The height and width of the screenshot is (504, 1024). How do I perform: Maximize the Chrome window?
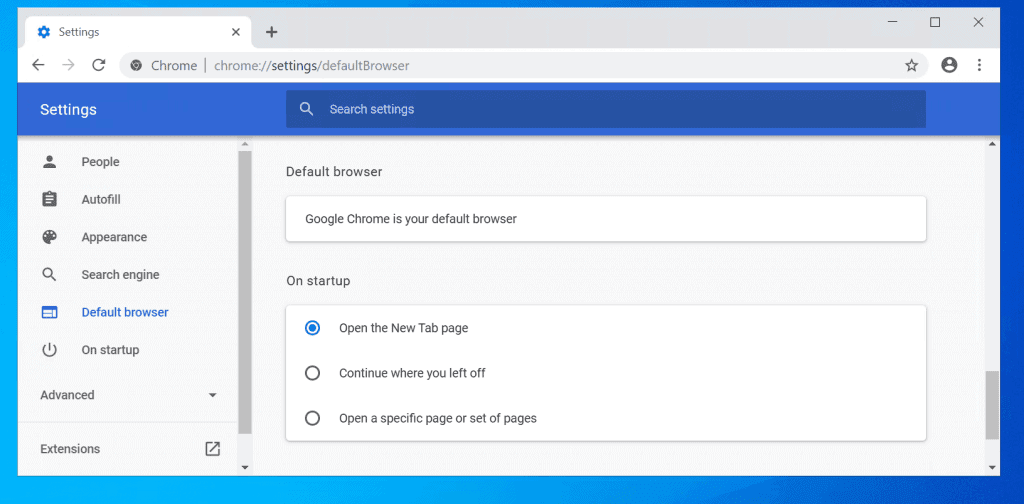[935, 22]
